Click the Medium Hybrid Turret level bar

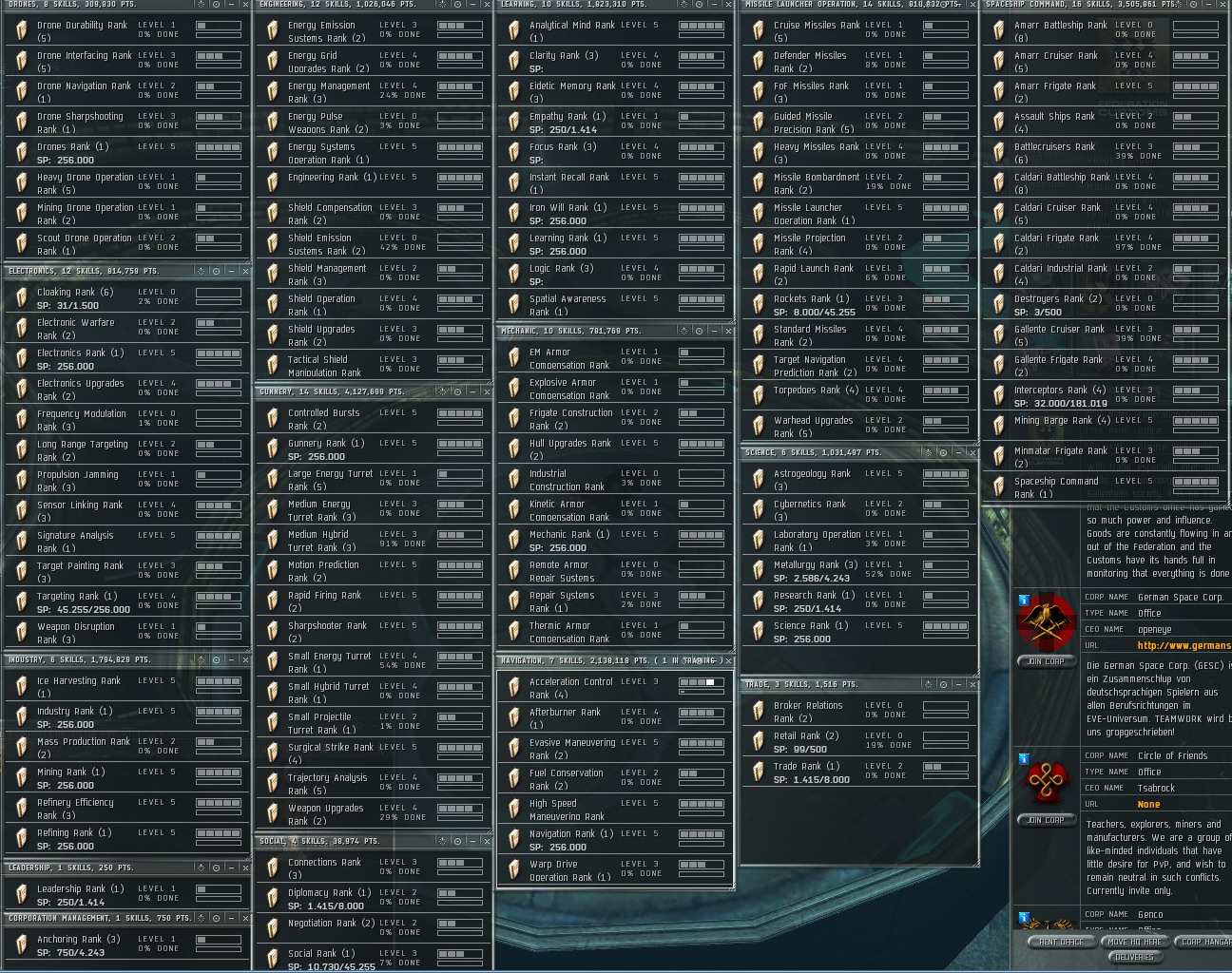coord(460,535)
